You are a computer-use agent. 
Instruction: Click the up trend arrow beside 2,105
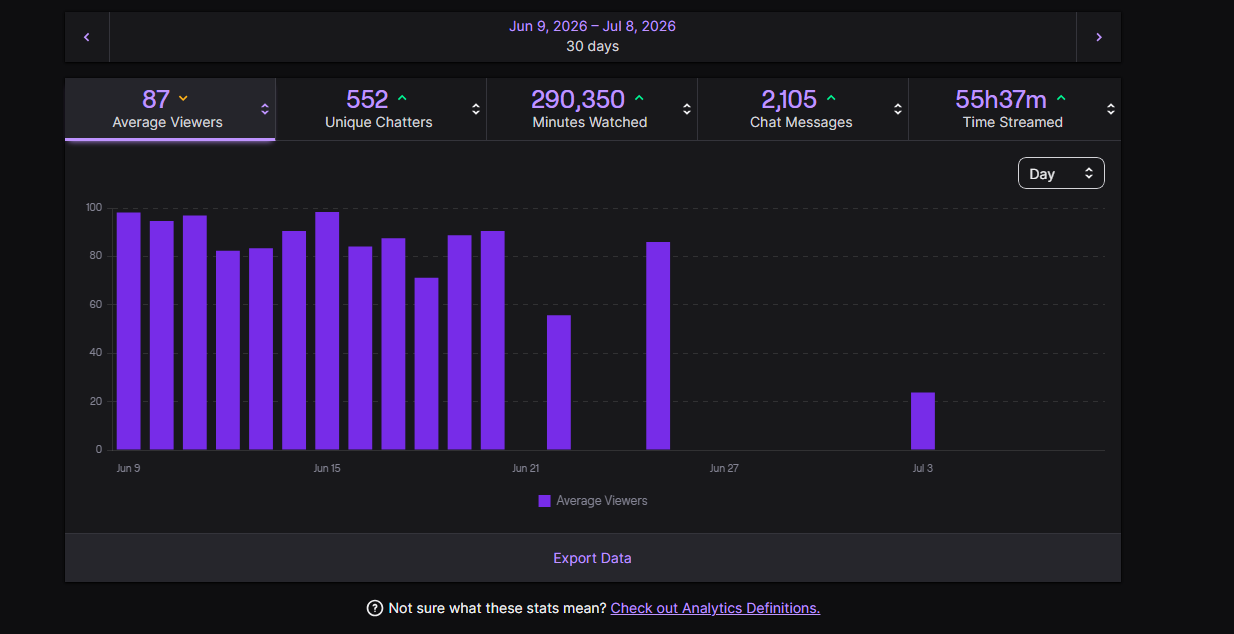[831, 98]
